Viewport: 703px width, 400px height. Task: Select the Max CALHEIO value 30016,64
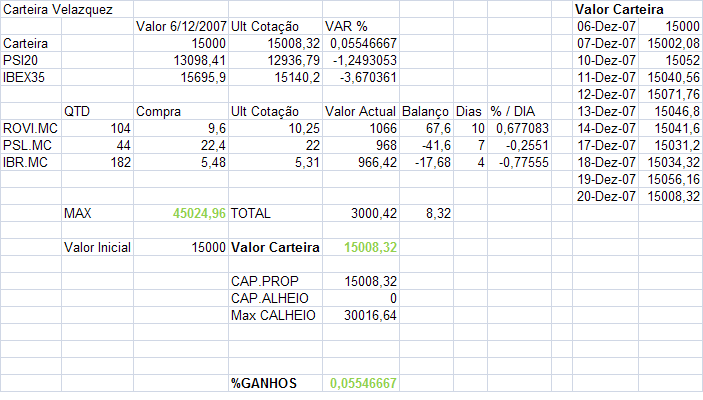pyautogui.click(x=370, y=316)
